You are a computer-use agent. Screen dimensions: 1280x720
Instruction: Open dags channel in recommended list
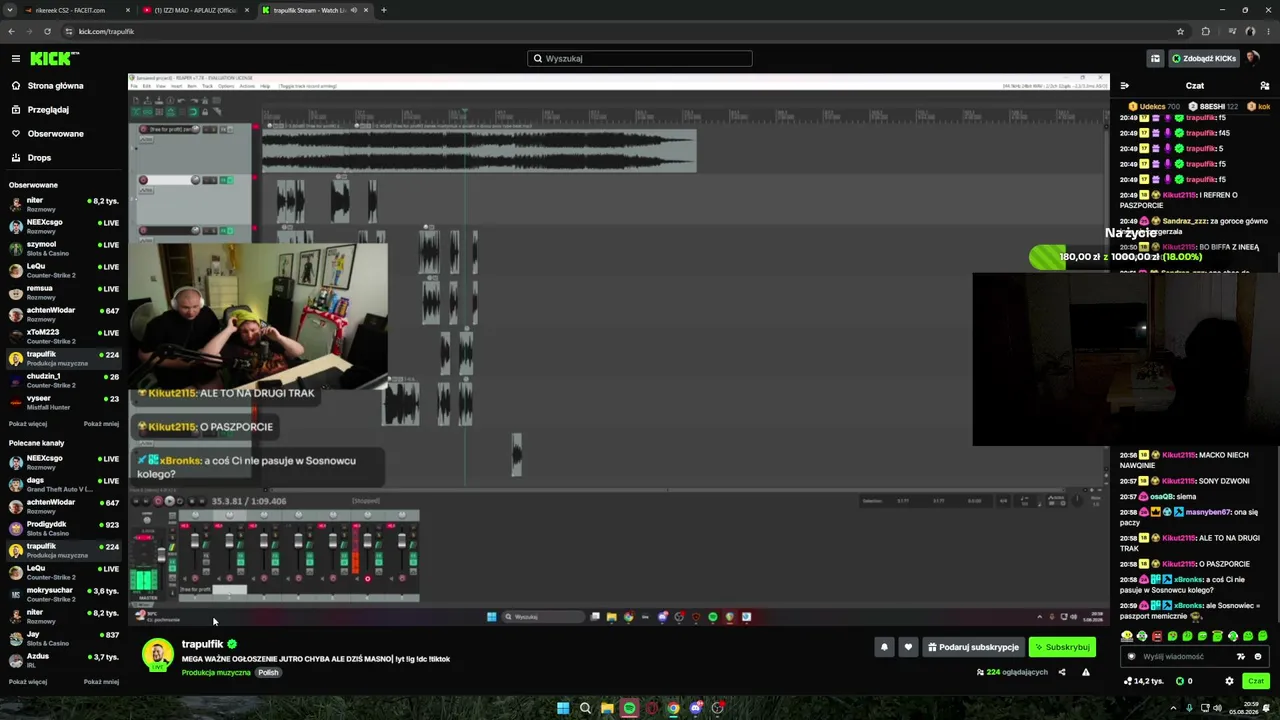(64, 484)
